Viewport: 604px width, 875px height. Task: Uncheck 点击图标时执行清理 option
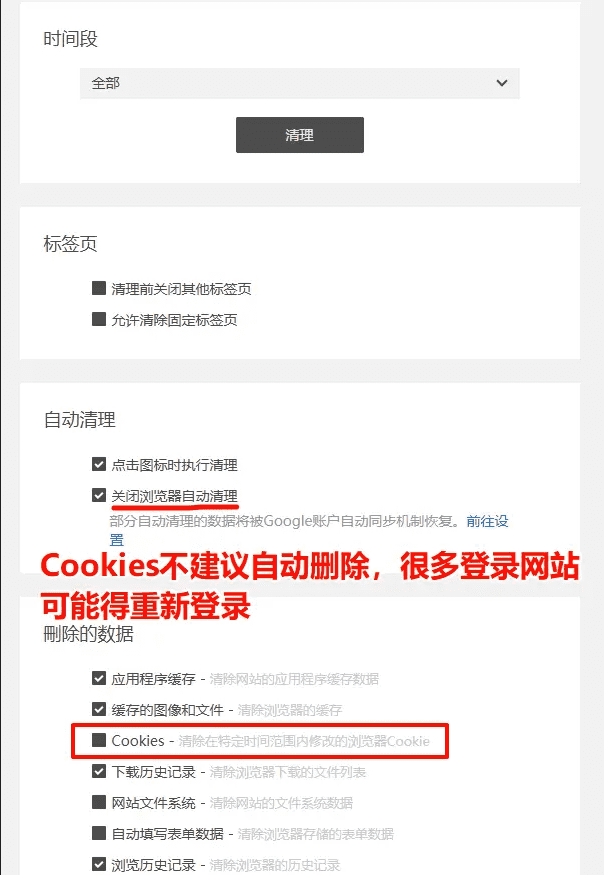pyautogui.click(x=99, y=464)
